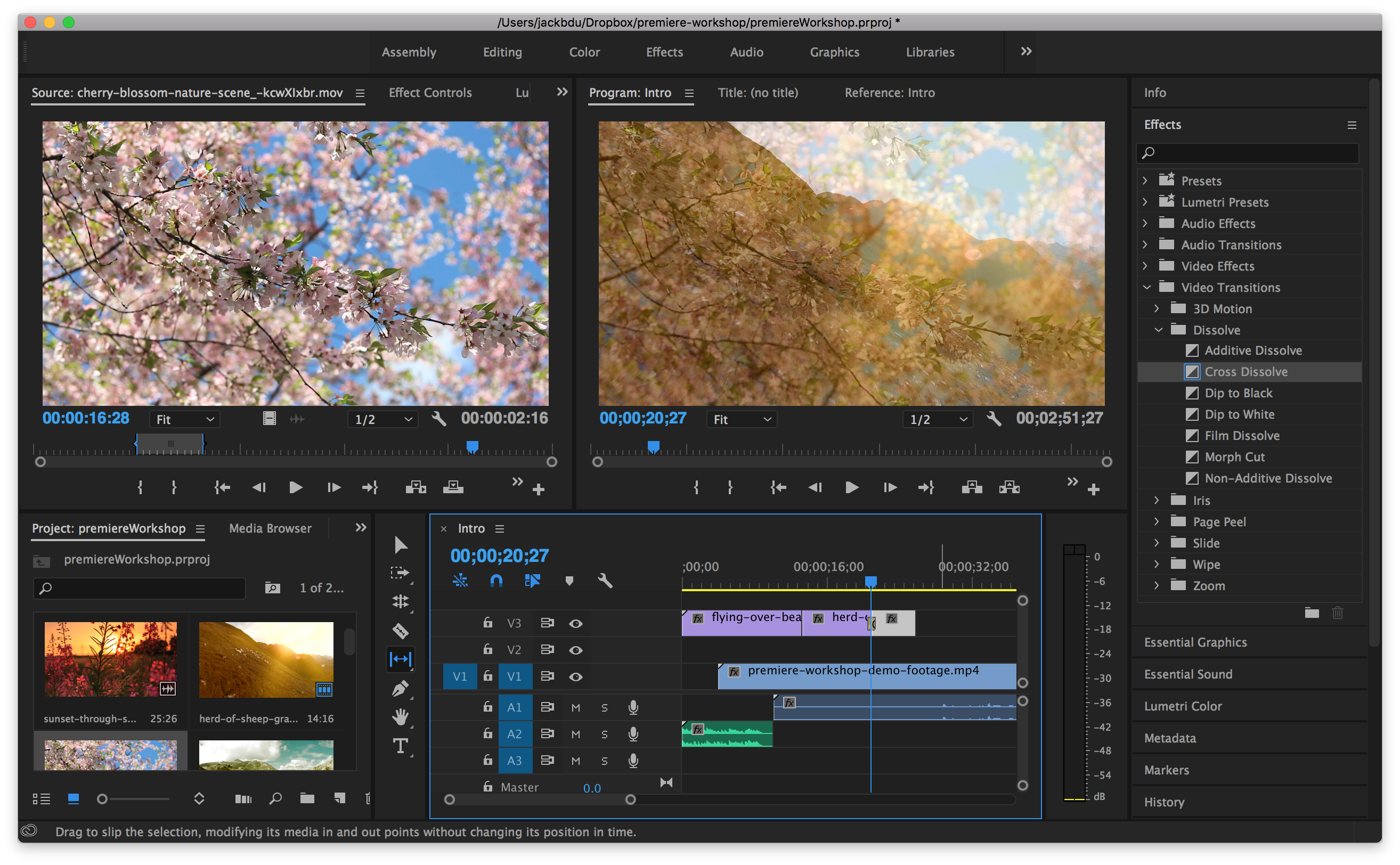Image resolution: width=1400 pixels, height=865 pixels.
Task: Collapse the Dissolve transitions folder
Action: (1159, 330)
